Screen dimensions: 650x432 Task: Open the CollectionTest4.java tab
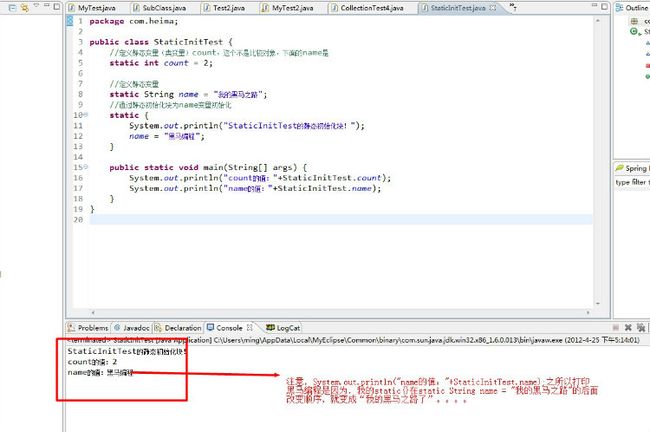tap(367, 8)
